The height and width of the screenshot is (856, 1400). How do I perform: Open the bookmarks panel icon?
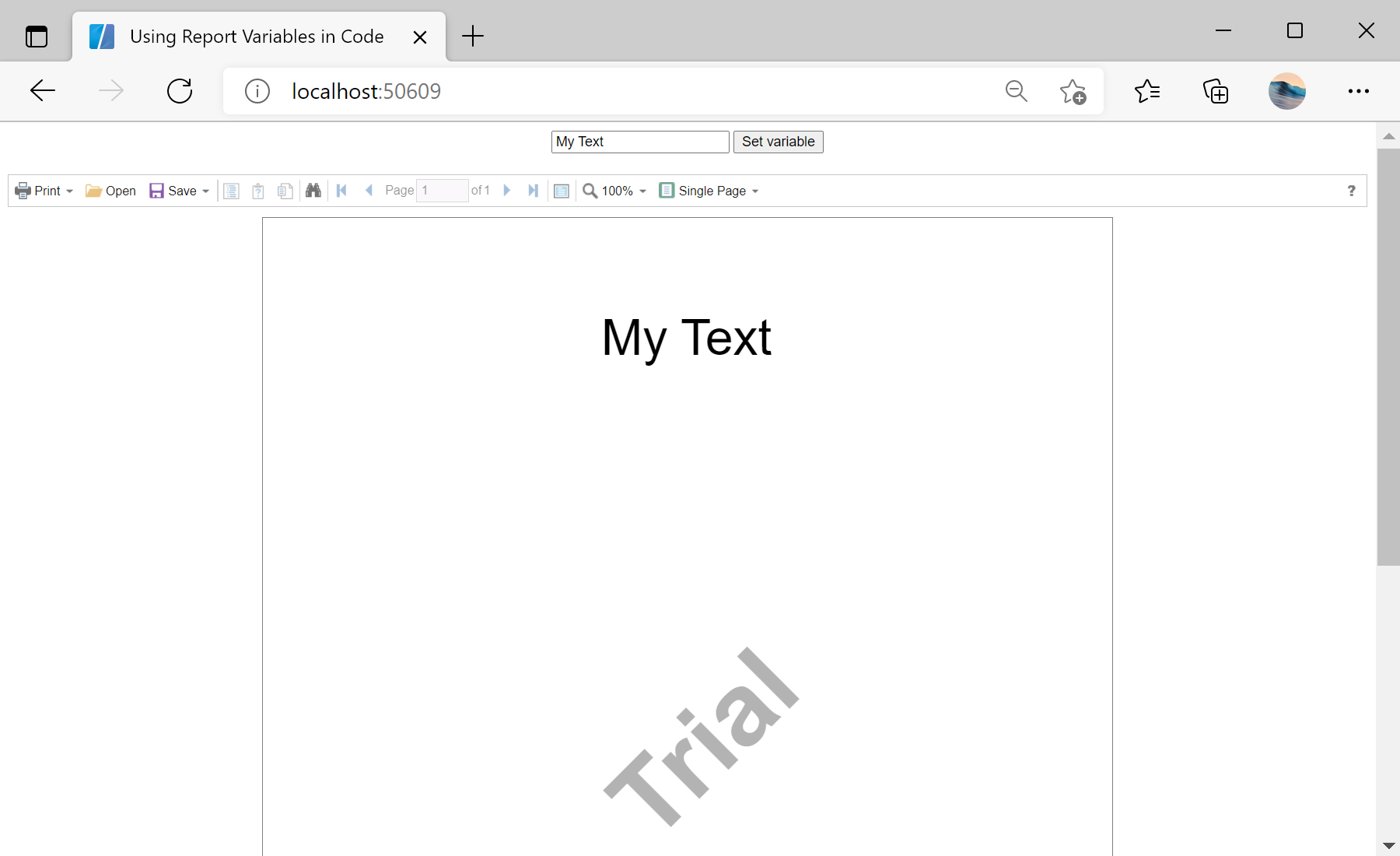click(232, 191)
